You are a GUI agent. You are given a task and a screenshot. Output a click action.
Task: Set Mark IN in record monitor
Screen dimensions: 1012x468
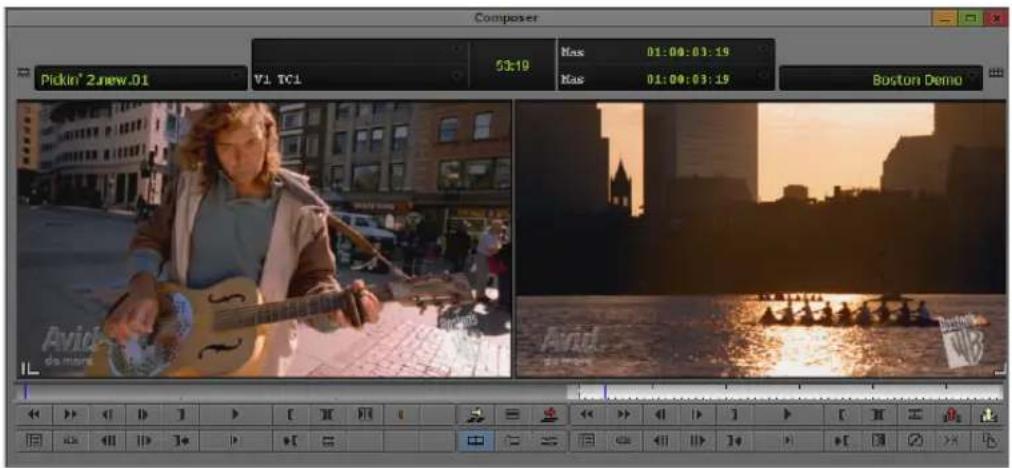[x=842, y=414]
